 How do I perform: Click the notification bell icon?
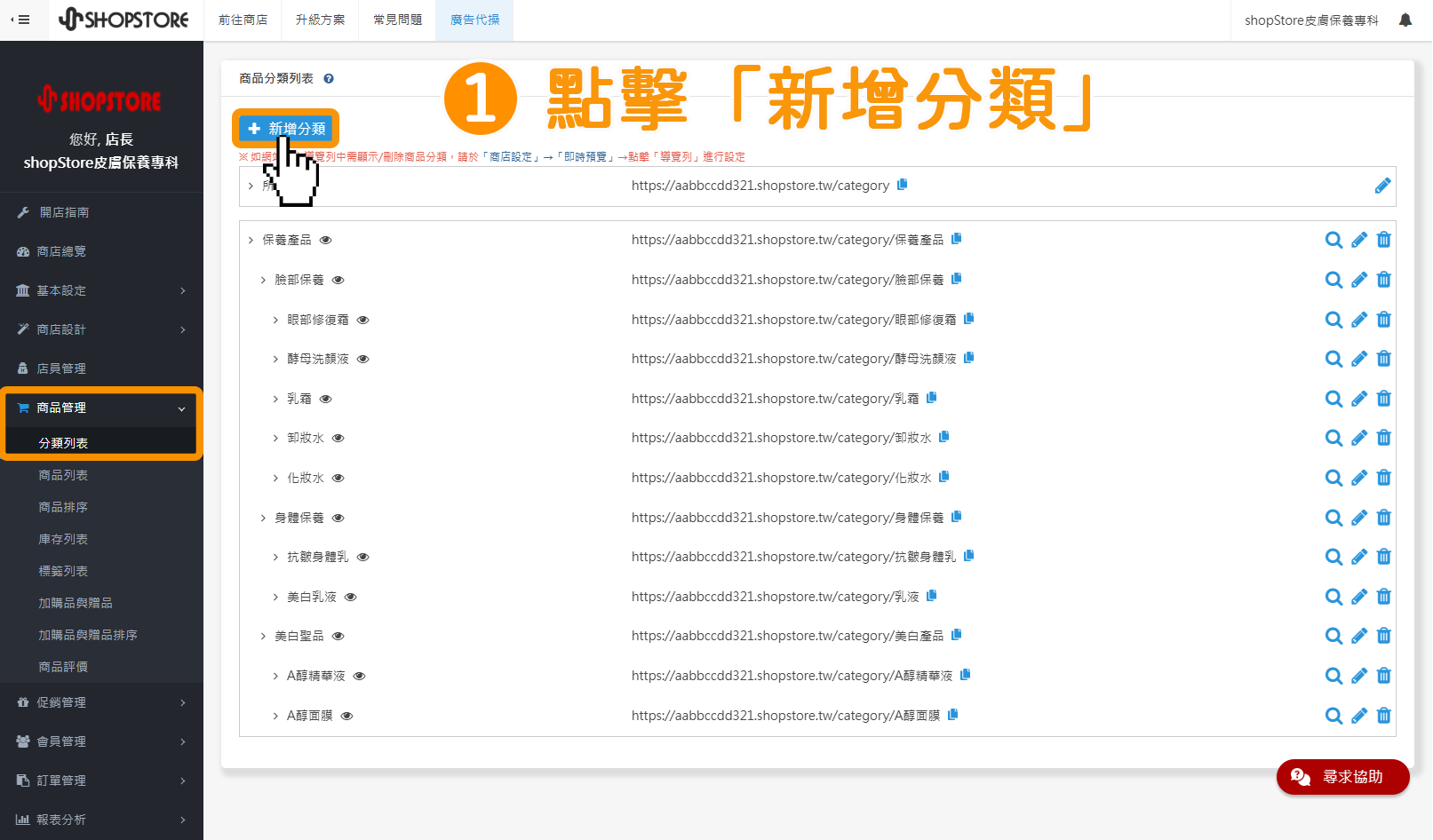(1405, 20)
